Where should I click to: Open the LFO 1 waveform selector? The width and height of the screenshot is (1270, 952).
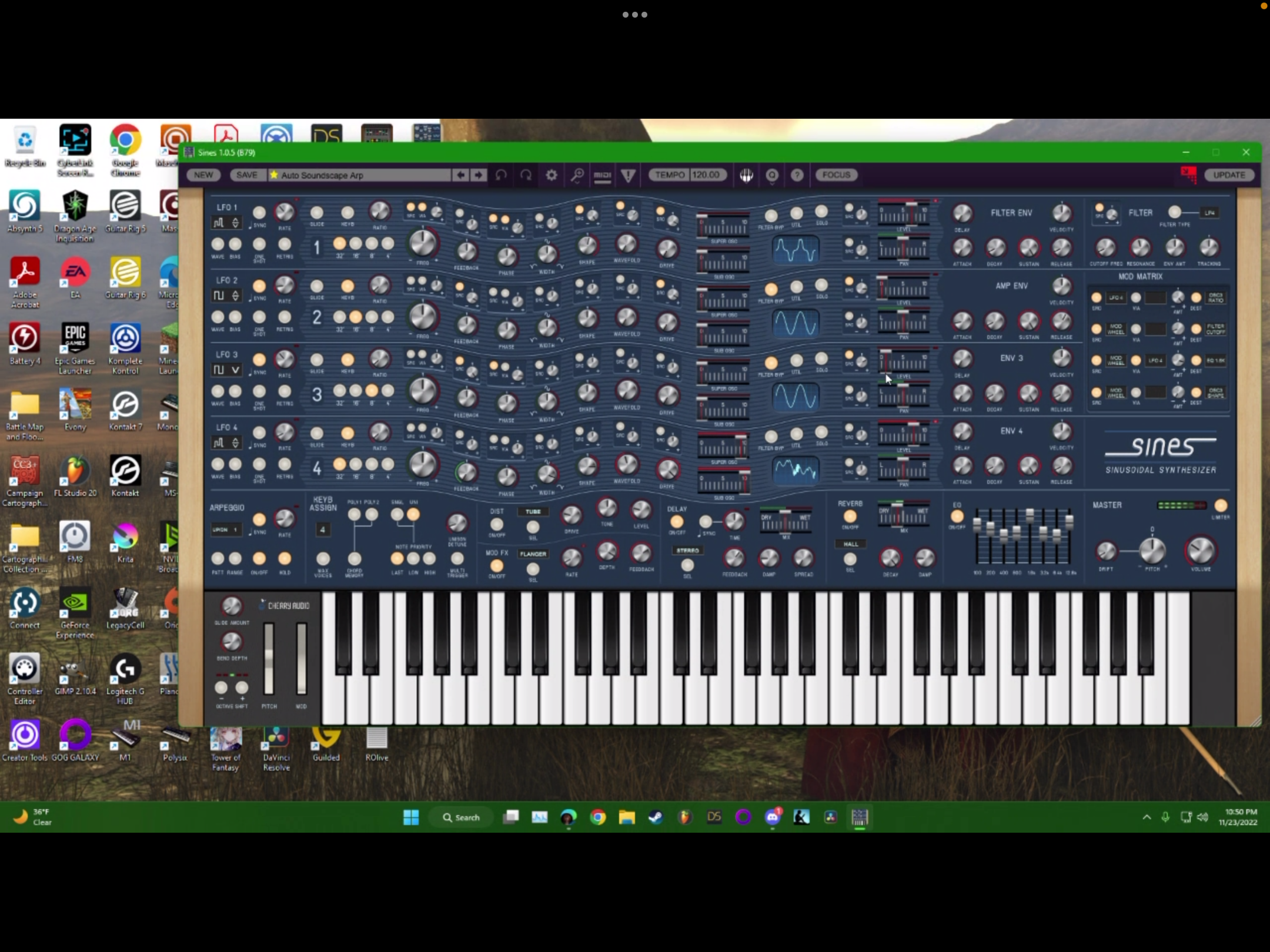click(x=226, y=223)
